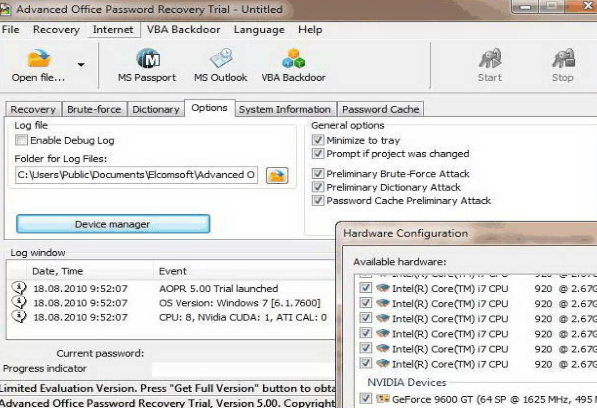
Task: Click the Current password label
Action: (100, 353)
